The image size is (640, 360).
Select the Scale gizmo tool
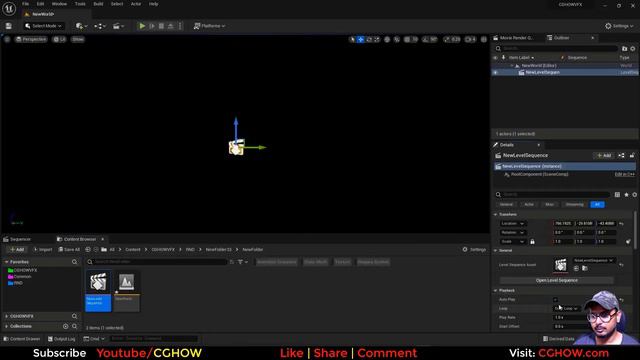point(377,40)
